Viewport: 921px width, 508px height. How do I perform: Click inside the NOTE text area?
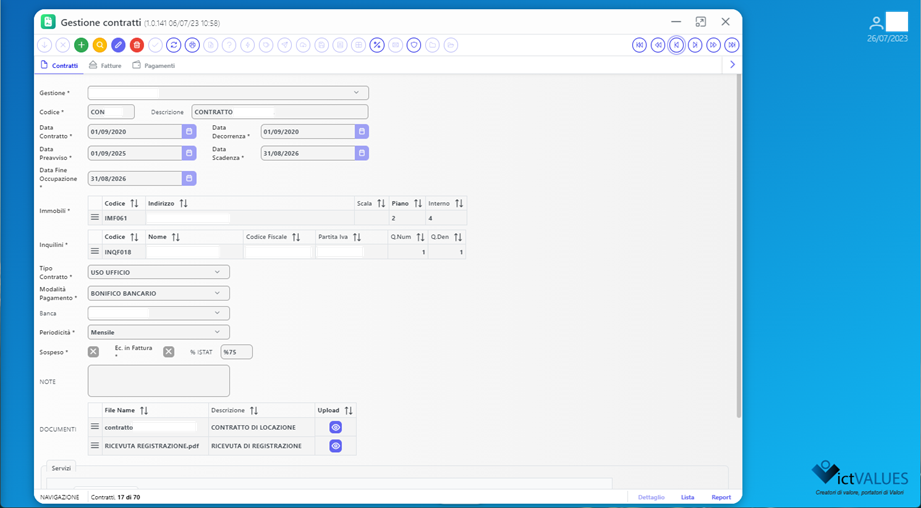tap(159, 381)
